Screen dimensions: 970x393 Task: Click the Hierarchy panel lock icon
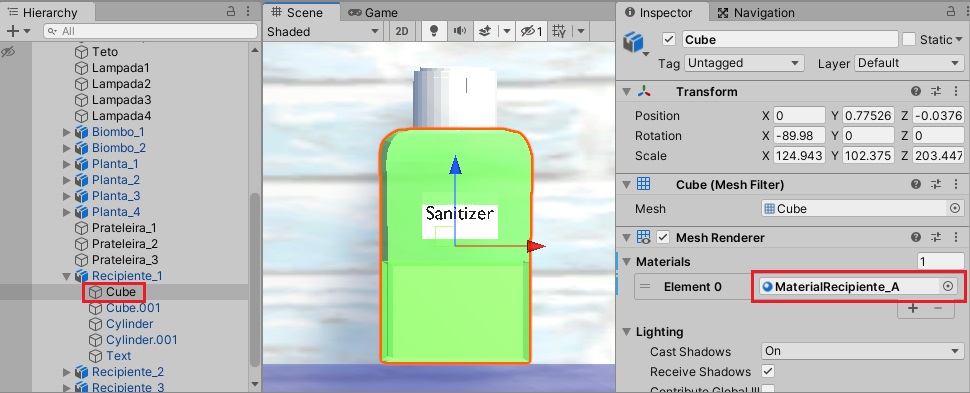pos(231,11)
